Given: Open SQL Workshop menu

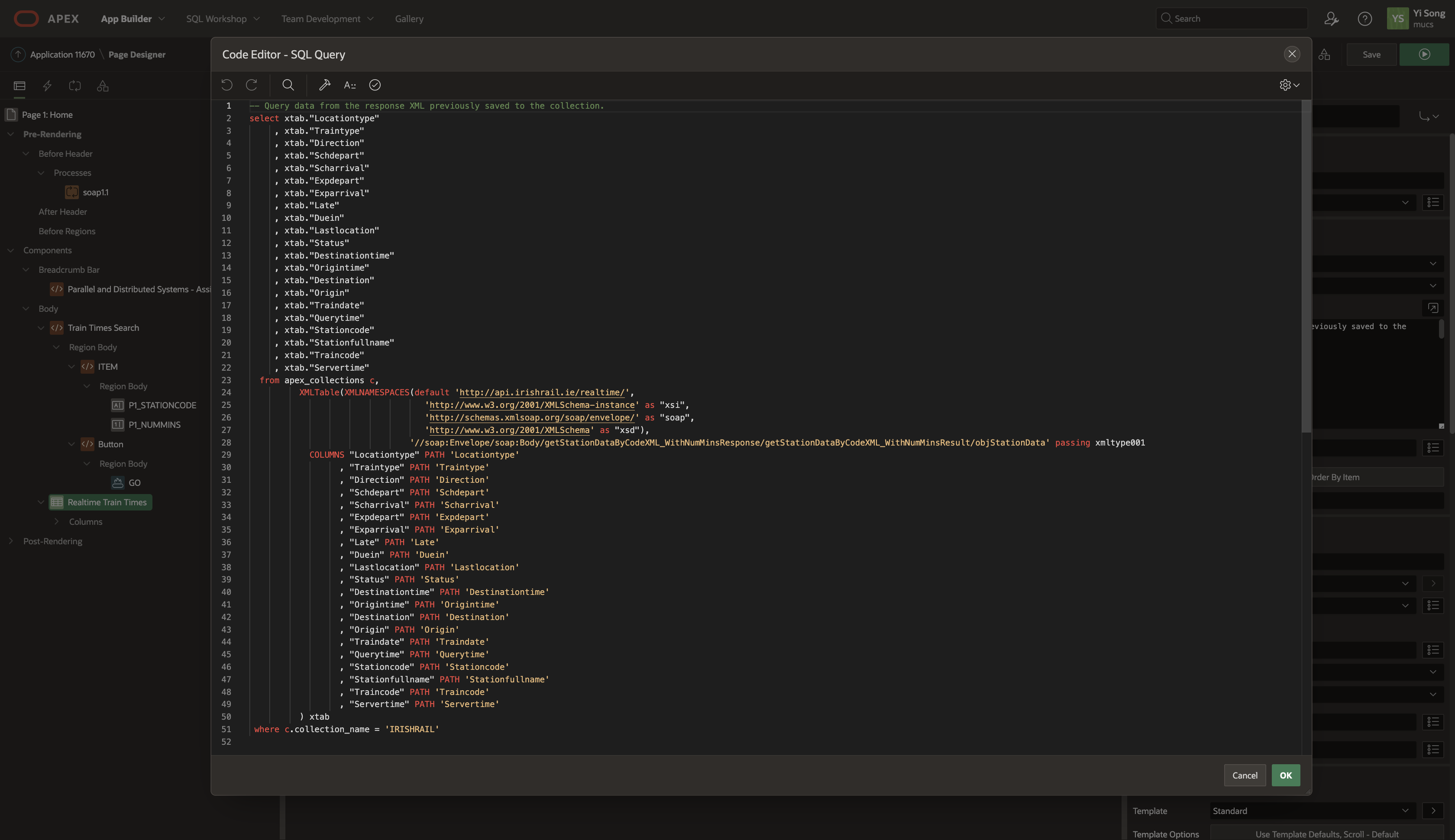Looking at the screenshot, I should coord(223,19).
